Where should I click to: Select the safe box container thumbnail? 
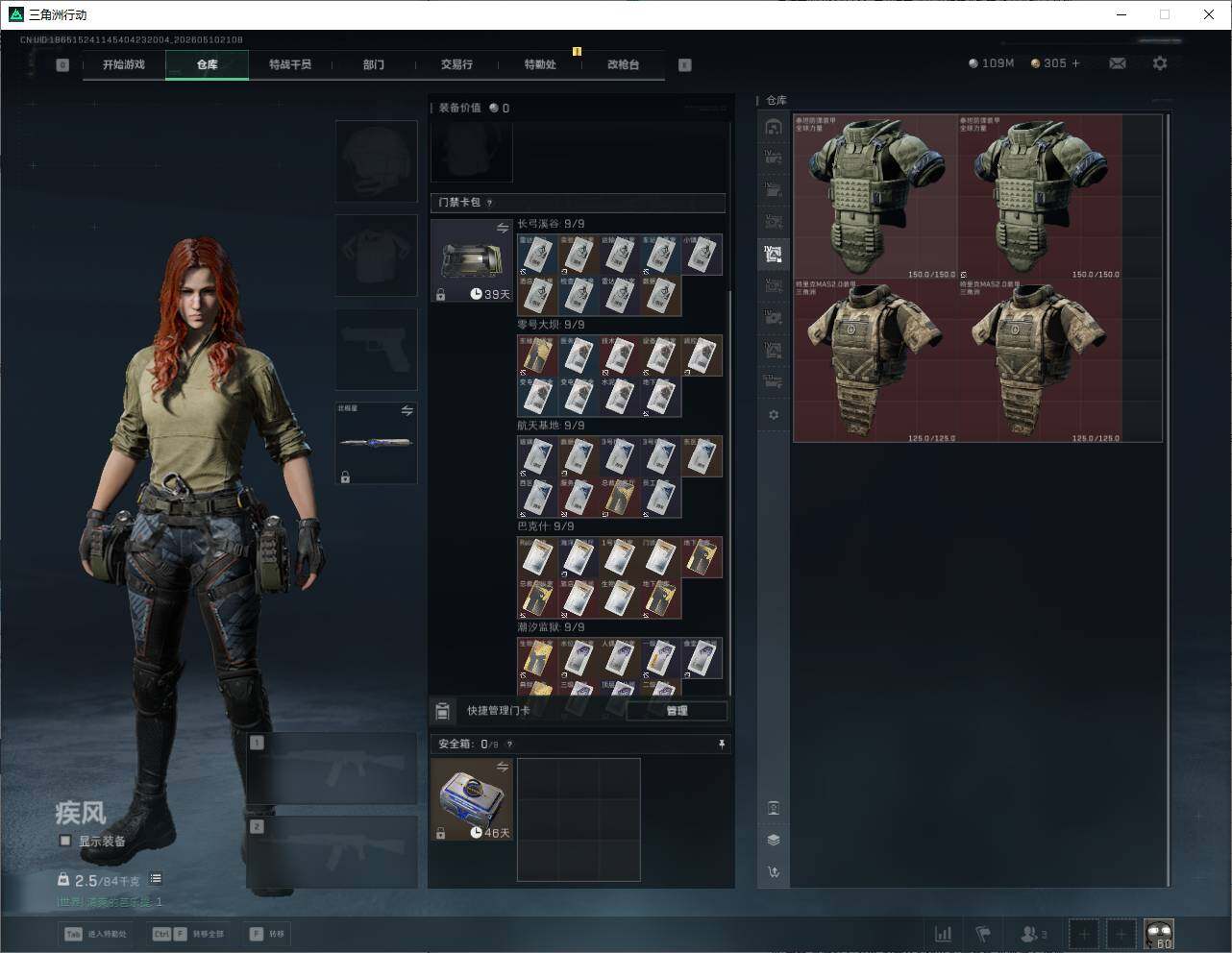coord(472,799)
